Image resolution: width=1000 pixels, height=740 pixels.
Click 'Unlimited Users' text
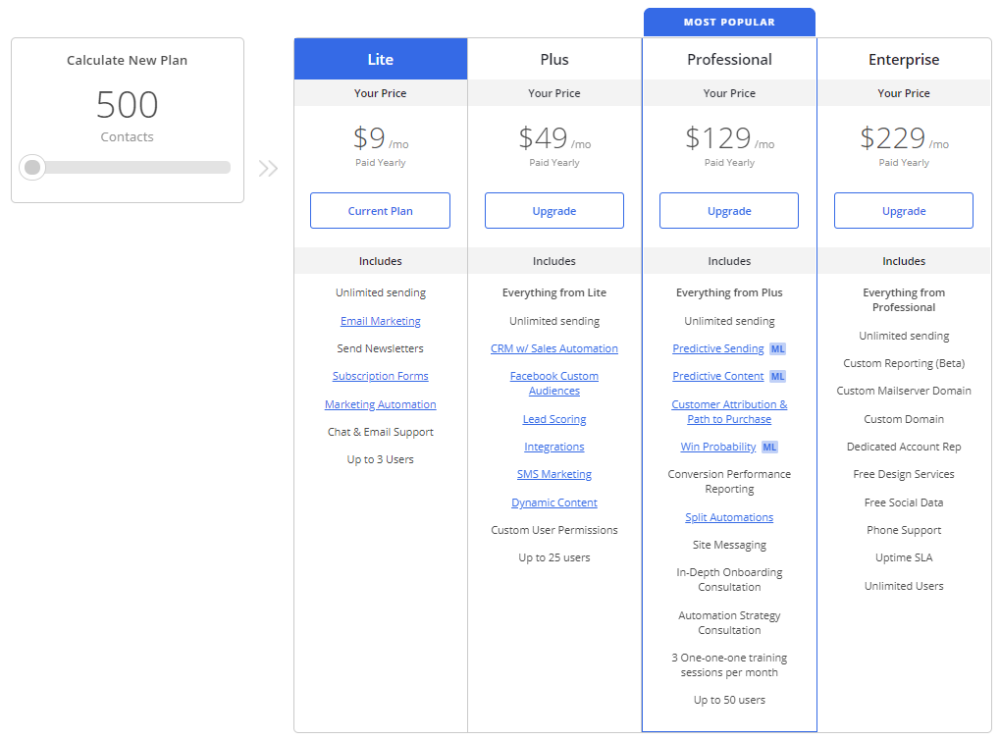click(x=904, y=586)
